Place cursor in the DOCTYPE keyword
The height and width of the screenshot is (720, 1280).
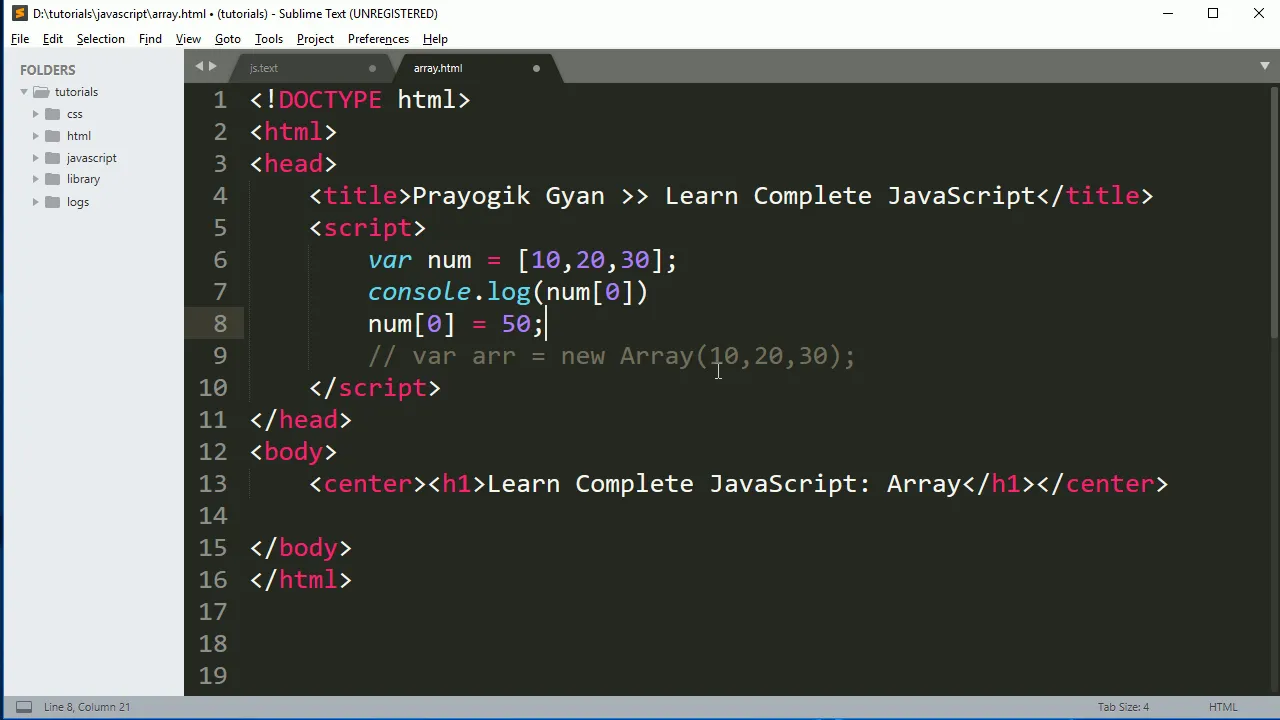[x=330, y=100]
